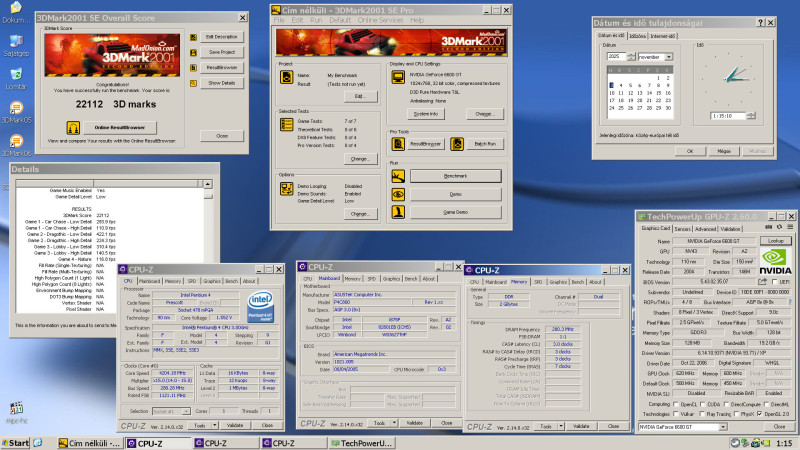Click the Game Demo icon
800x450 pixels.
point(400,213)
